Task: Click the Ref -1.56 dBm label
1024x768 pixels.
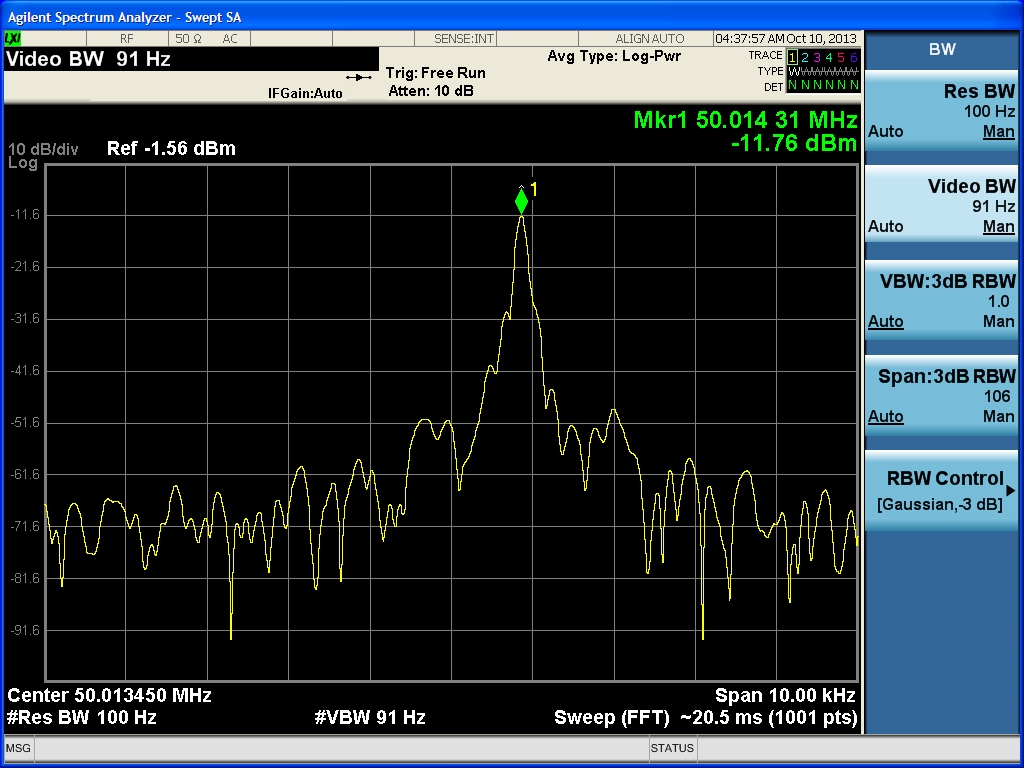Action: coord(171,148)
